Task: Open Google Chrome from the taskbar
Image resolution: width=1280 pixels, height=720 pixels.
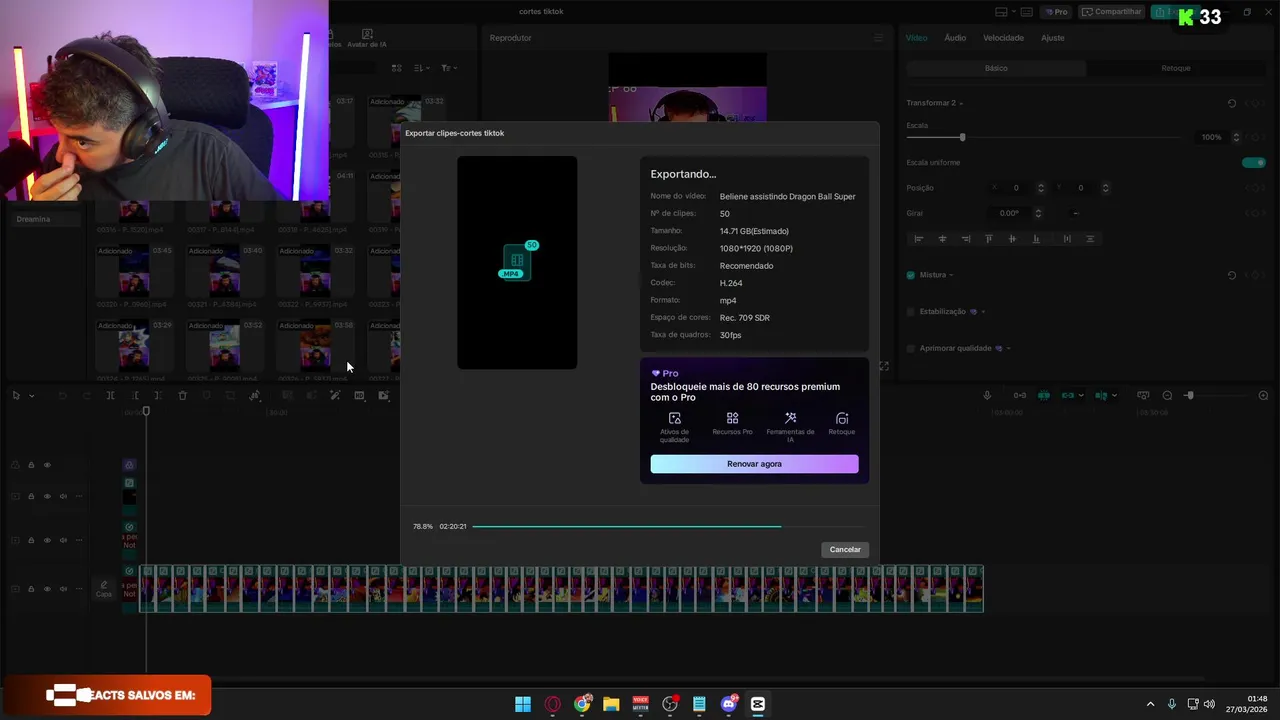Action: tap(582, 704)
